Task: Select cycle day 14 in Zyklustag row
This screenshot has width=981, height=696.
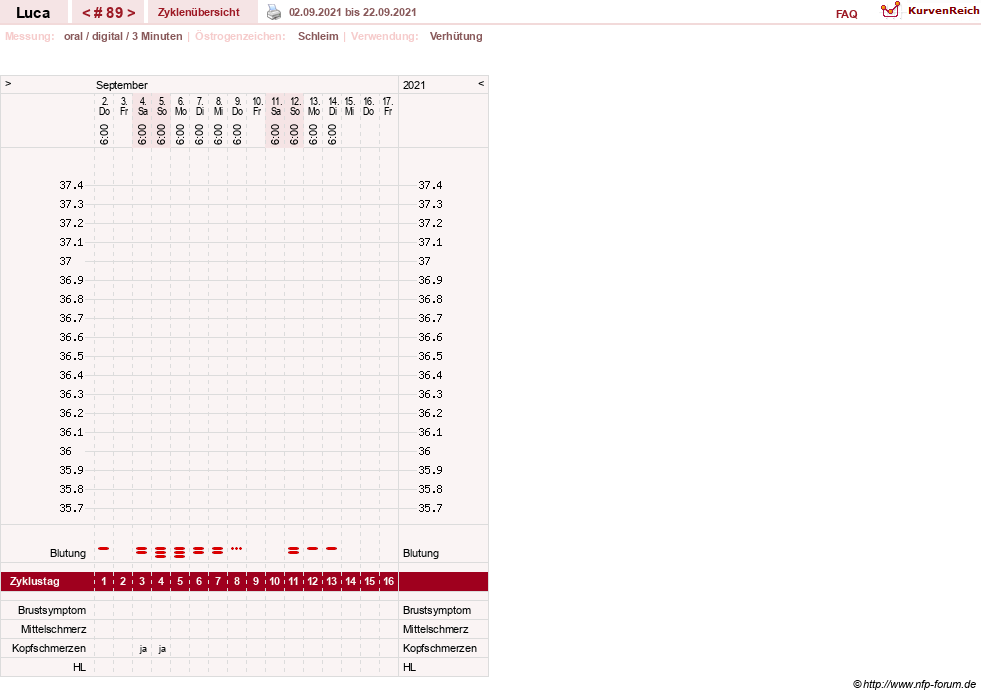Action: (350, 581)
